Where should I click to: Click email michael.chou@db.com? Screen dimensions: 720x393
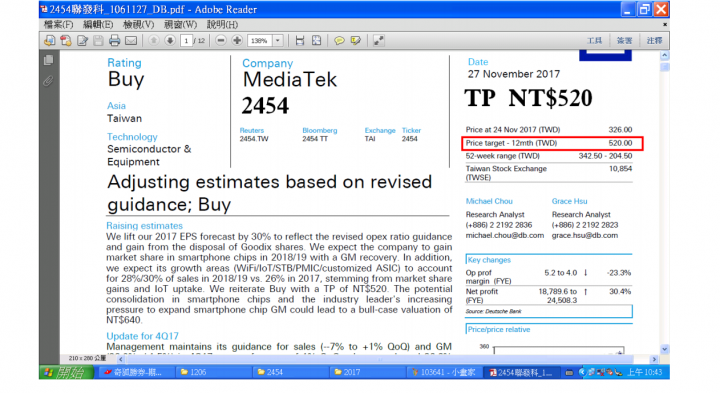[505, 236]
